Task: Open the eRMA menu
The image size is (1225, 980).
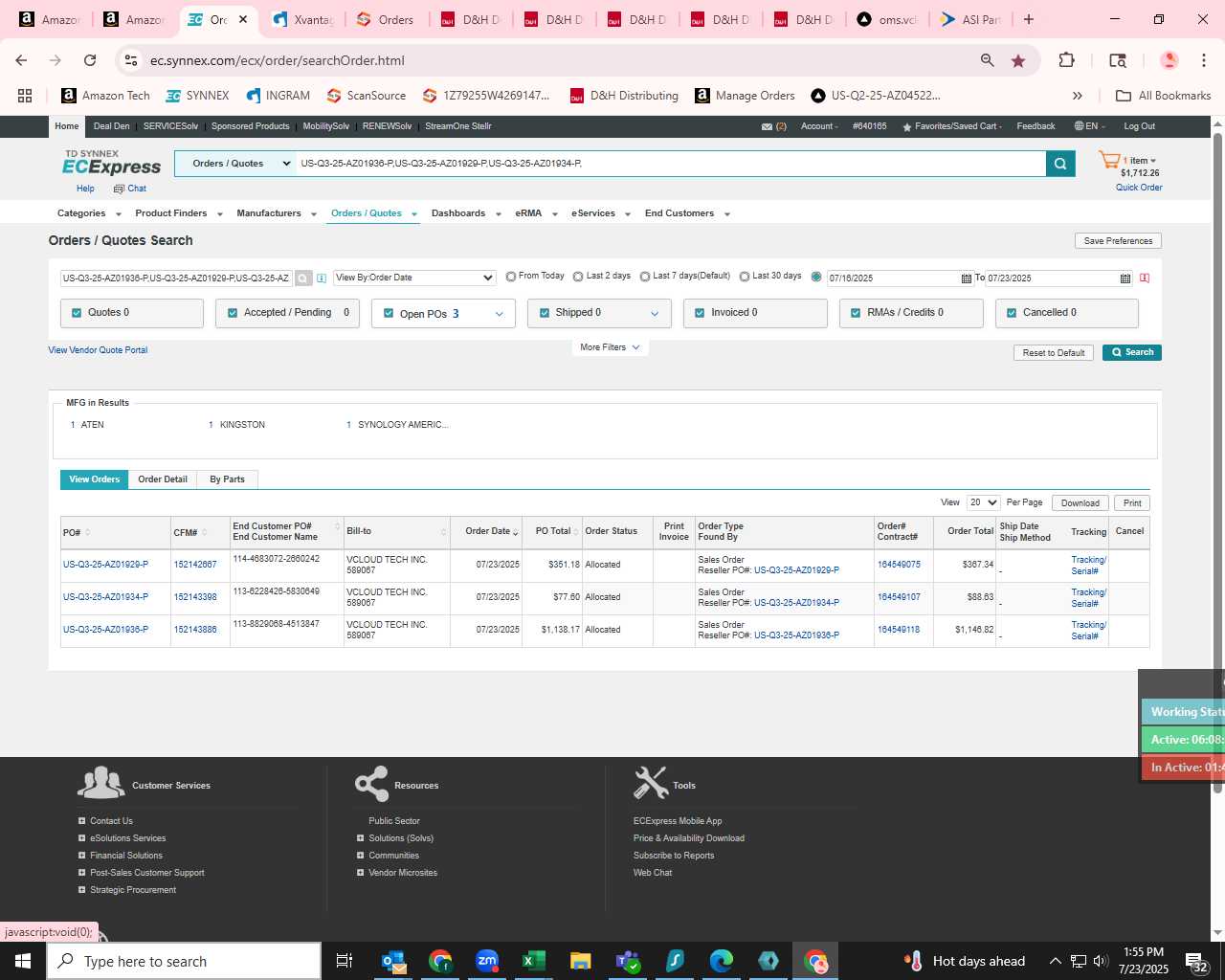Action: 536,213
